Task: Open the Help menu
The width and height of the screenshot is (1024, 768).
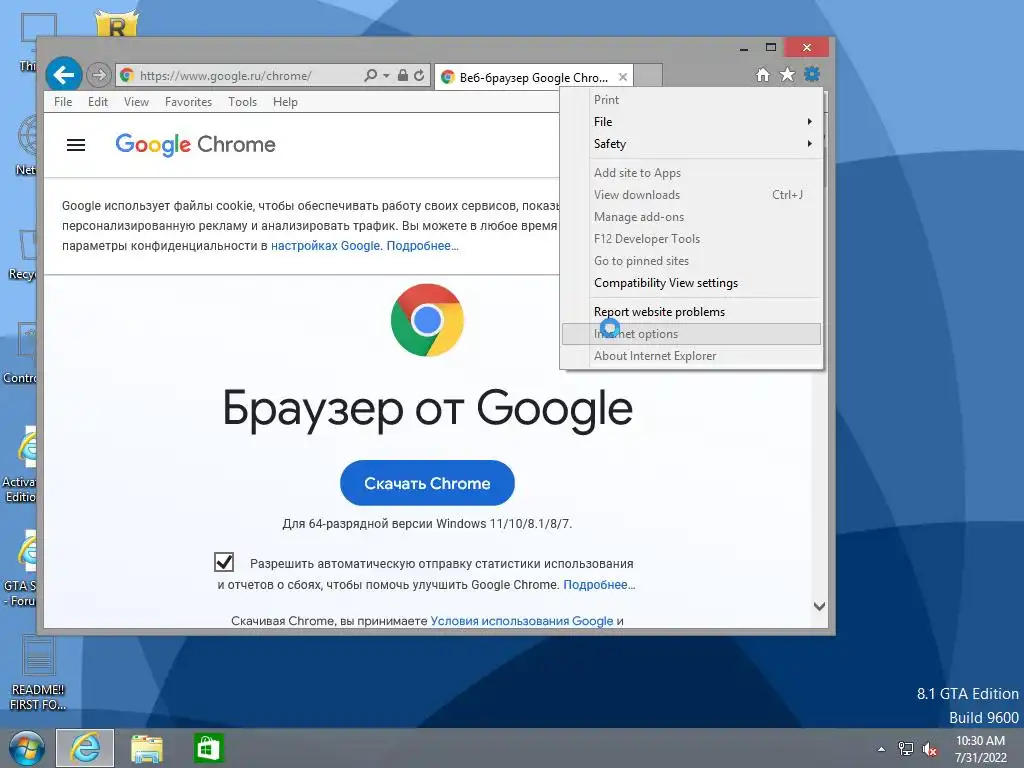Action: click(285, 102)
